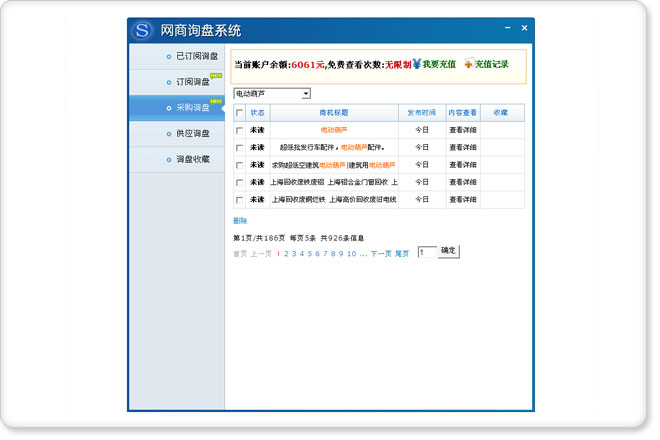Click the 删除 delete link
This screenshot has height=440, width=660.
pos(240,220)
